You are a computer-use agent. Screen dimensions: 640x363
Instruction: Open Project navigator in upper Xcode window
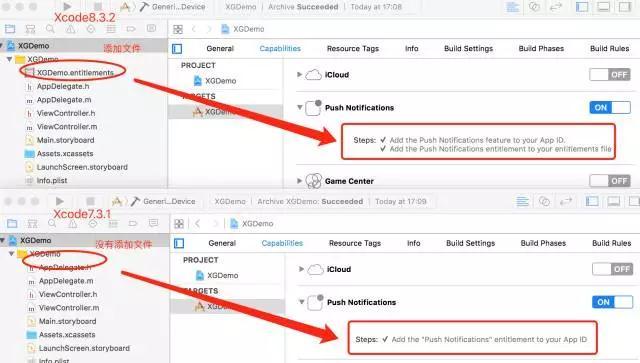(10, 29)
